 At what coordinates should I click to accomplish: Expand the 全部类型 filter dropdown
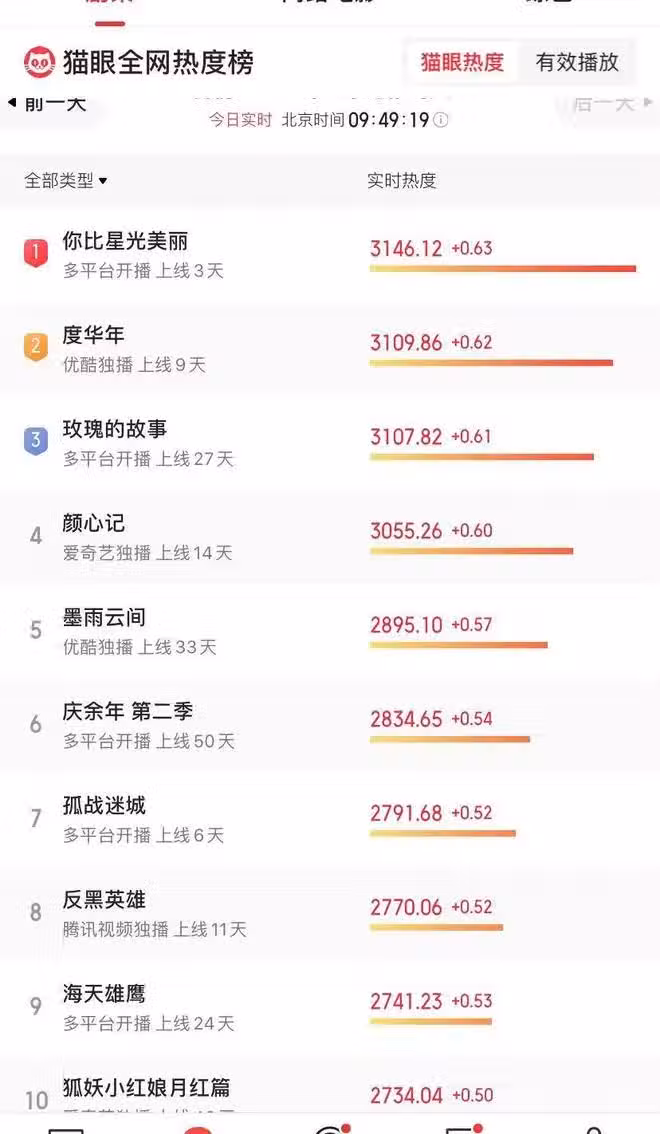coord(66,181)
